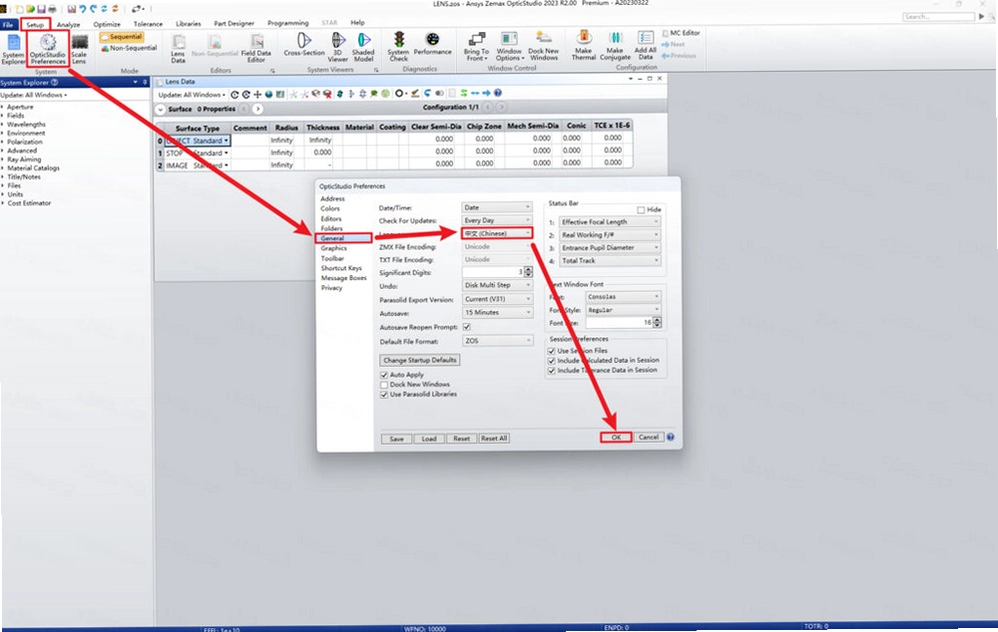Open Window Options in the ribbon
This screenshot has width=998, height=632.
(x=509, y=47)
